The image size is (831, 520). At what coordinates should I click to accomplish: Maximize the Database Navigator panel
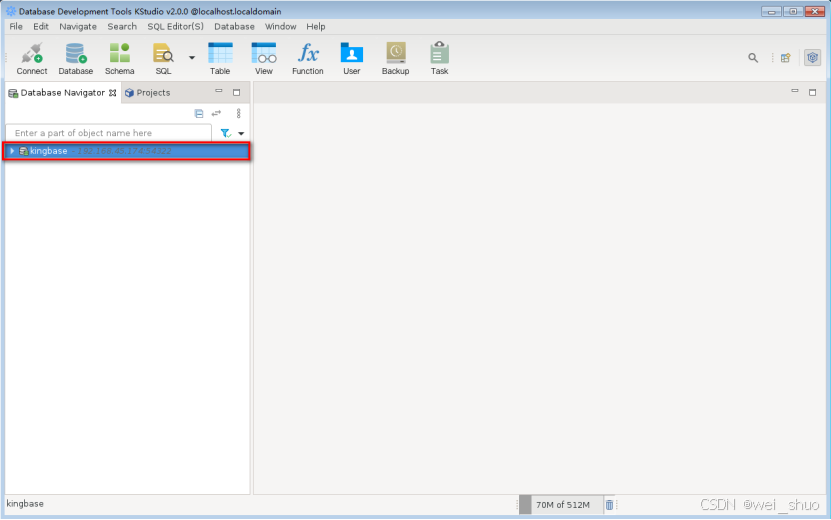[236, 92]
